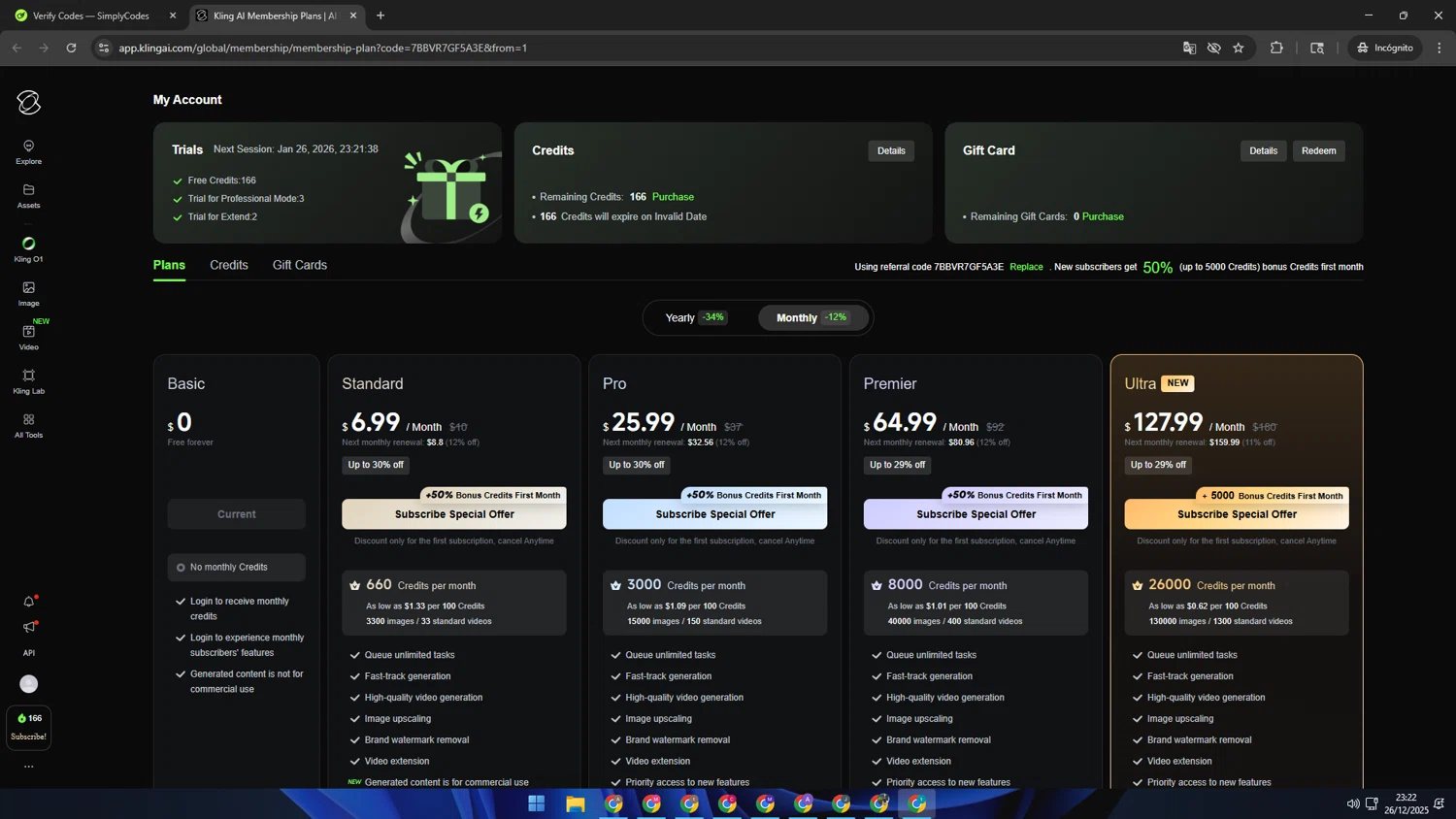
Task: Click the 166 credits Subscribe badge
Action: (x=29, y=727)
